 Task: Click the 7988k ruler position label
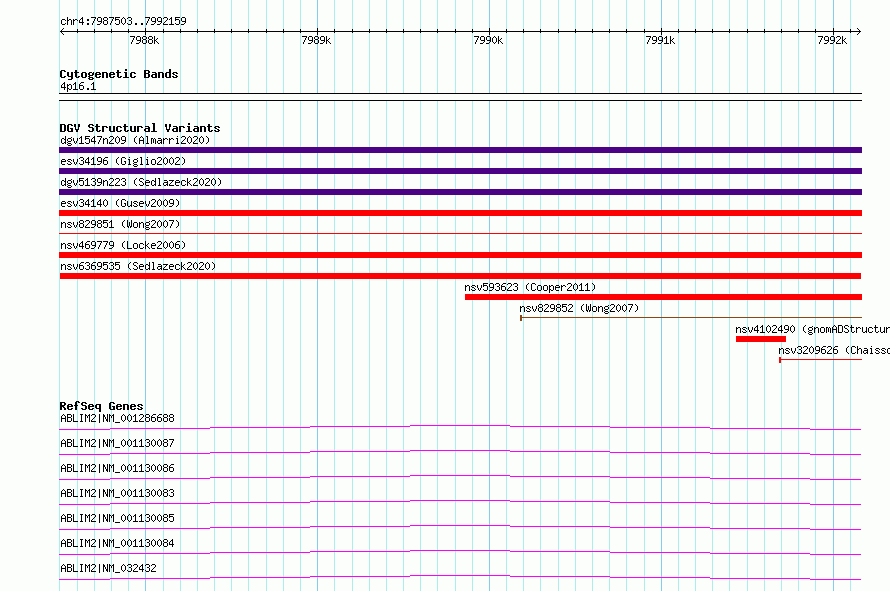coord(144,40)
